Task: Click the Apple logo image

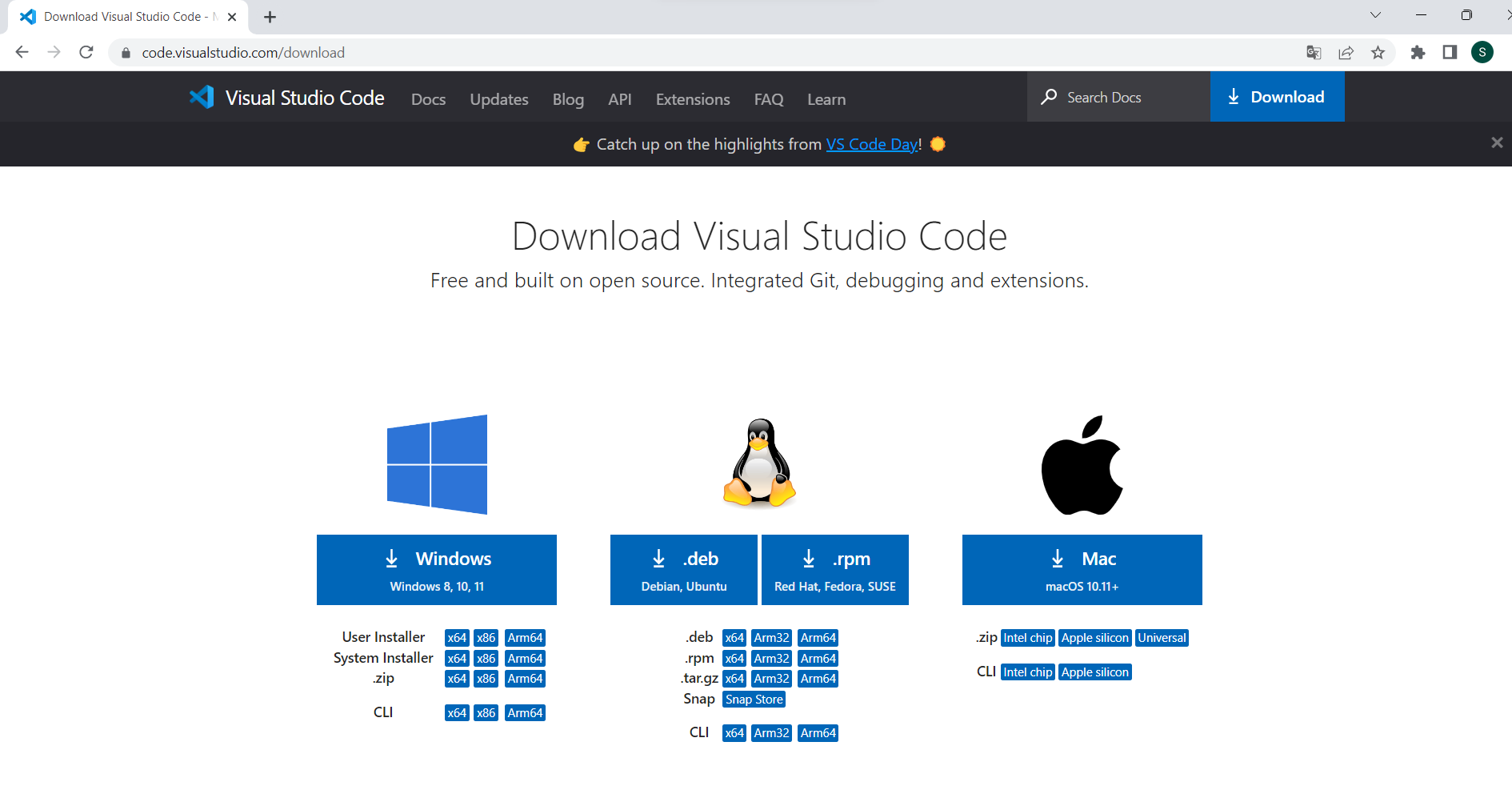Action: [1082, 465]
